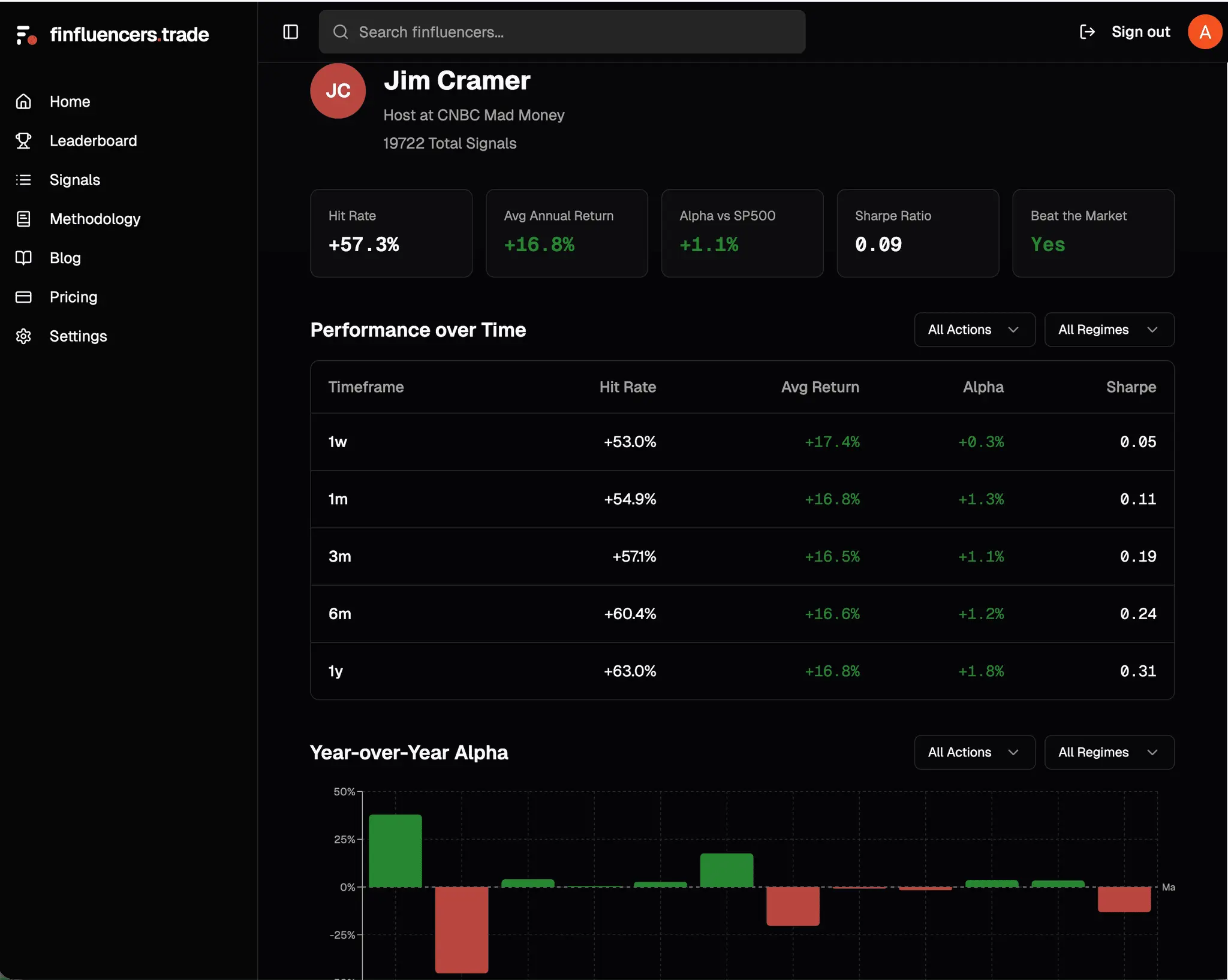Click the Pricing card icon
The image size is (1228, 980).
click(x=23, y=297)
